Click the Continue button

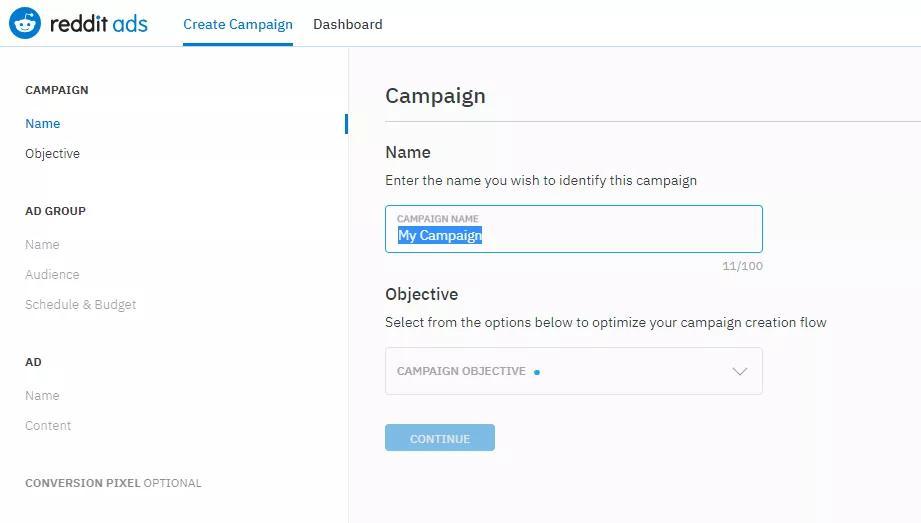coord(440,438)
